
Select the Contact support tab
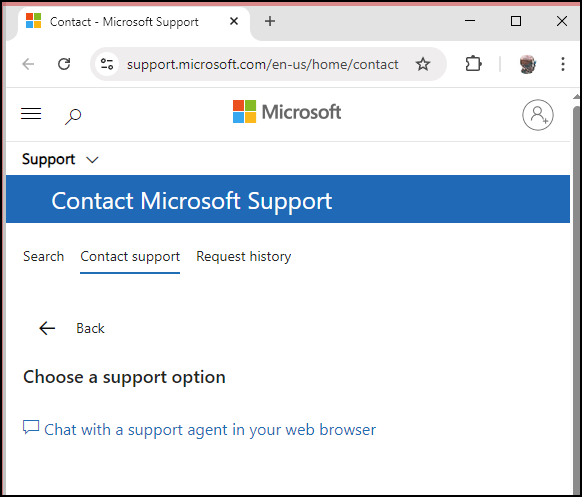pyautogui.click(x=130, y=256)
